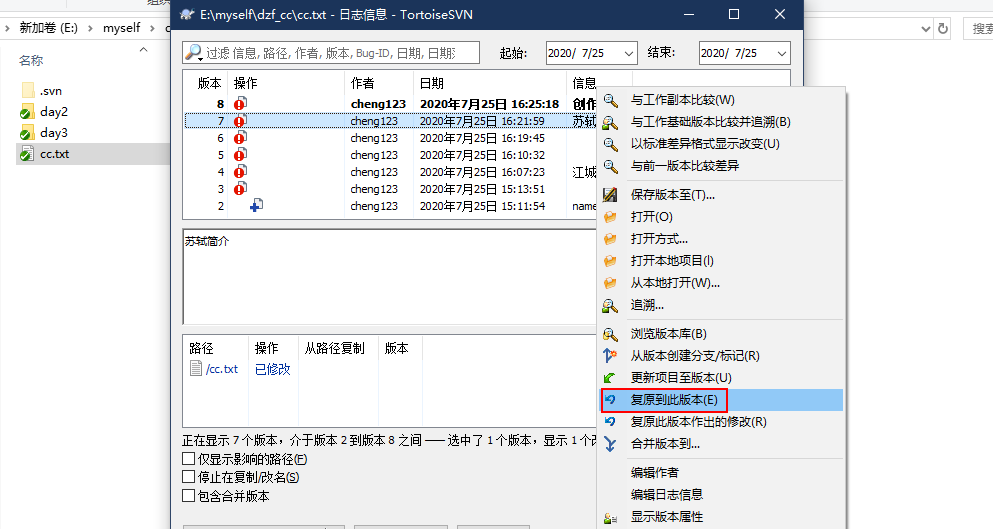Click /cc.txt path link in changed paths
The image size is (993, 529).
point(222,369)
